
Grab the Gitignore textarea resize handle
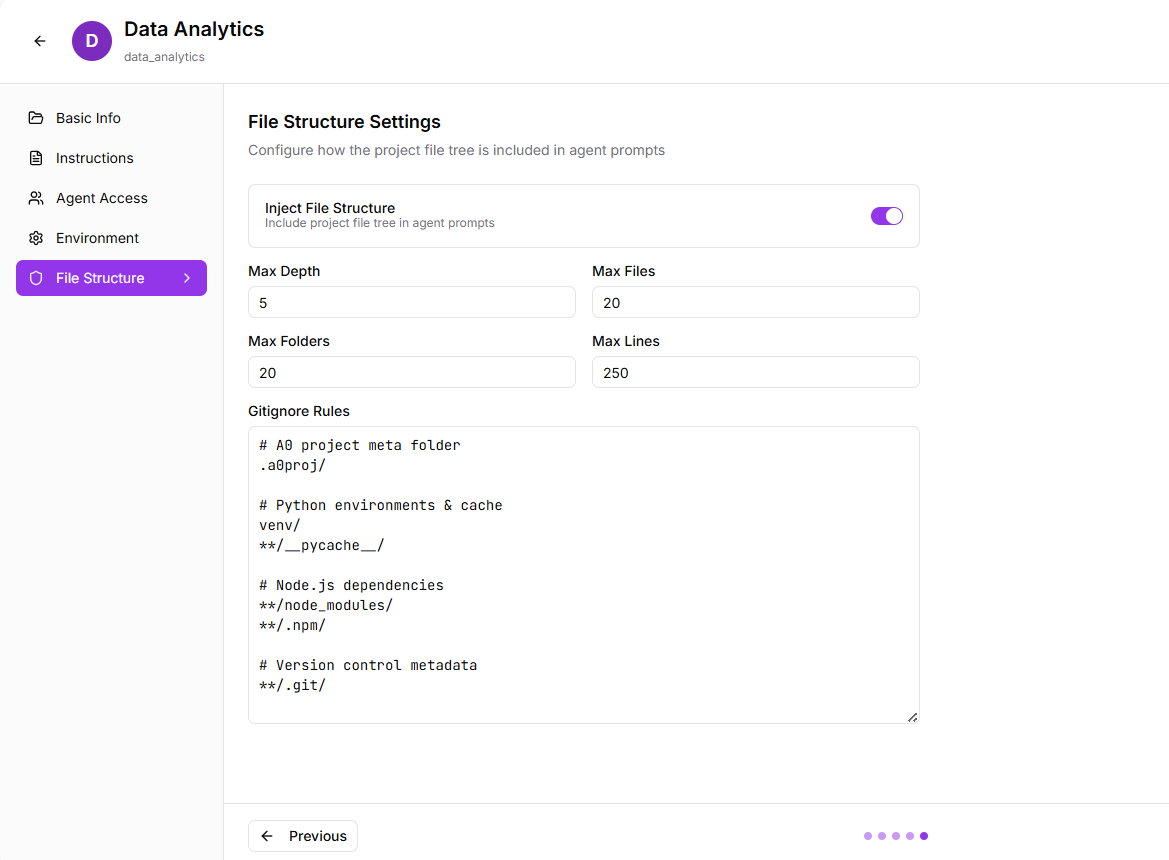[912, 717]
